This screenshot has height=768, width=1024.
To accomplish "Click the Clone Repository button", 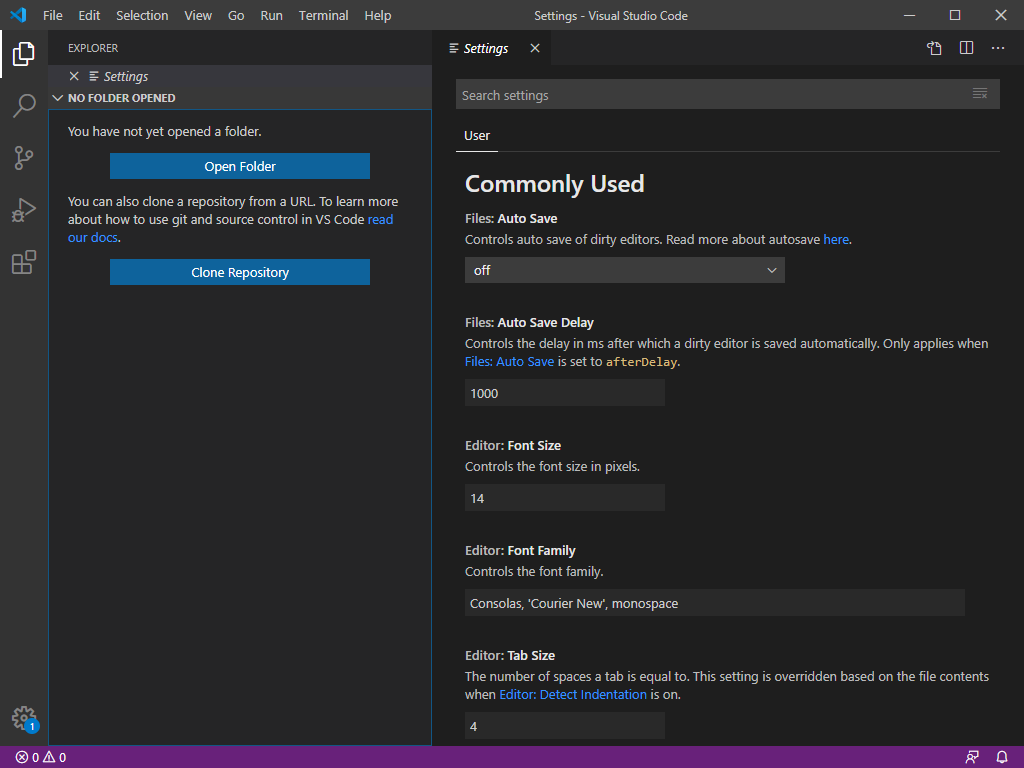I will 240,272.
